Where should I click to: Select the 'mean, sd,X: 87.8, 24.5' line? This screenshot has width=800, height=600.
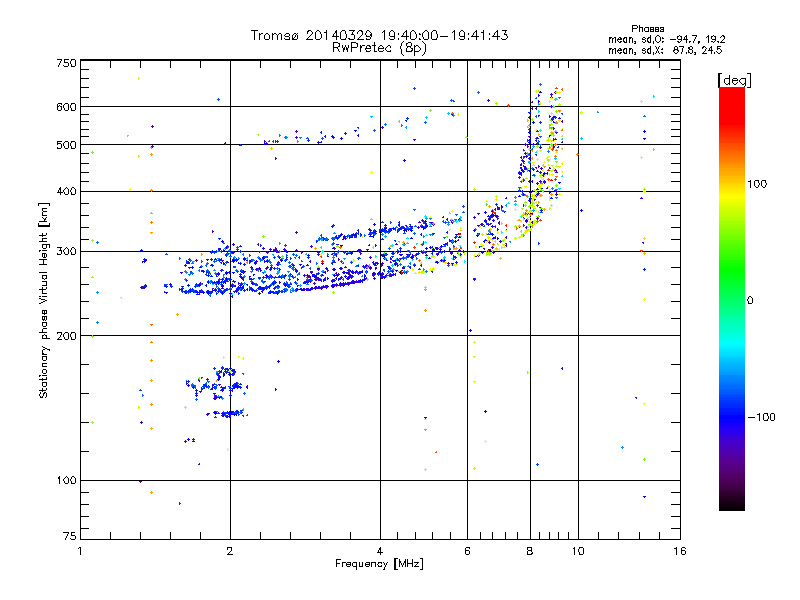pyautogui.click(x=665, y=50)
